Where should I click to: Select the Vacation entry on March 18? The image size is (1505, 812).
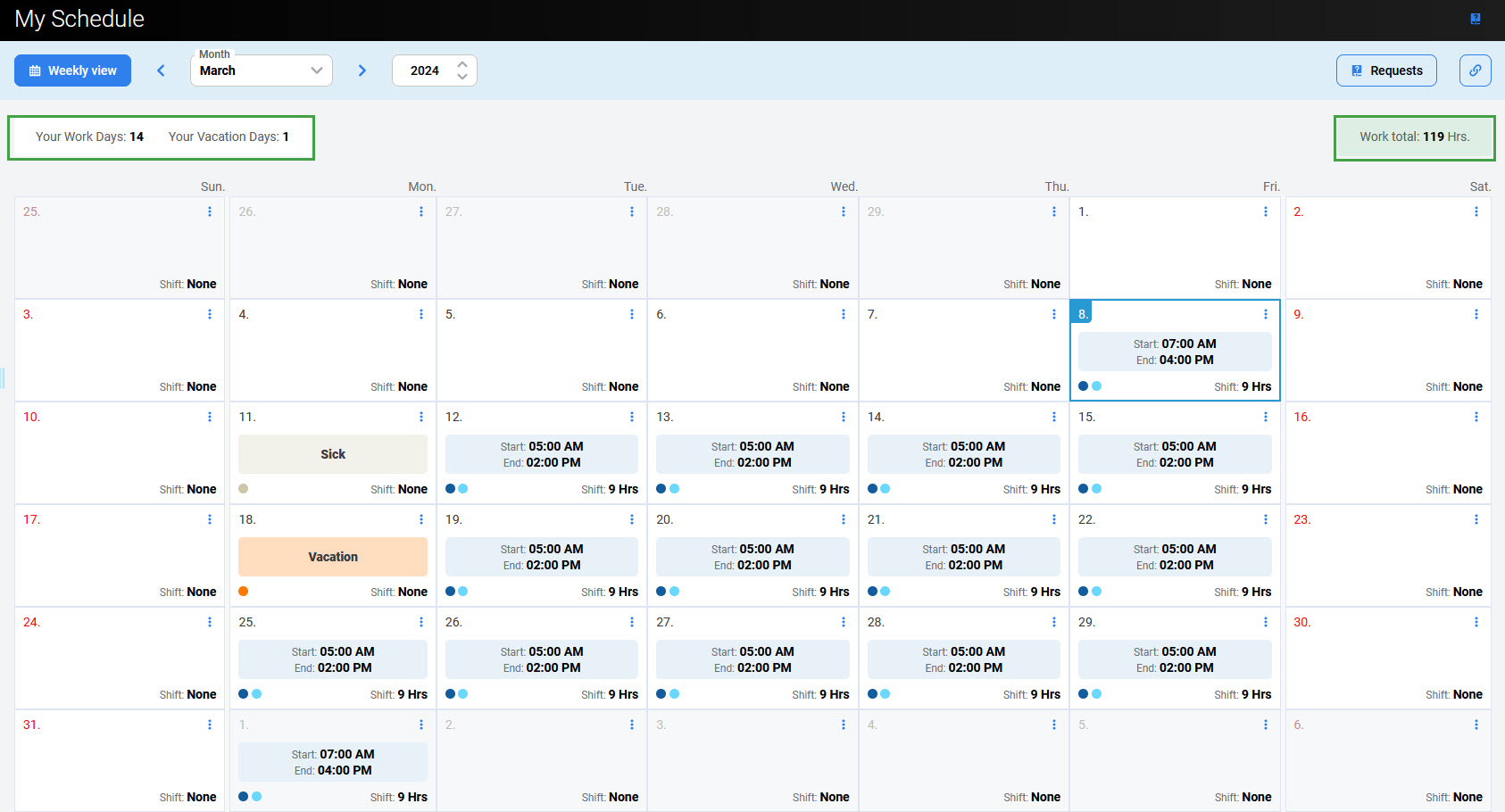(332, 557)
